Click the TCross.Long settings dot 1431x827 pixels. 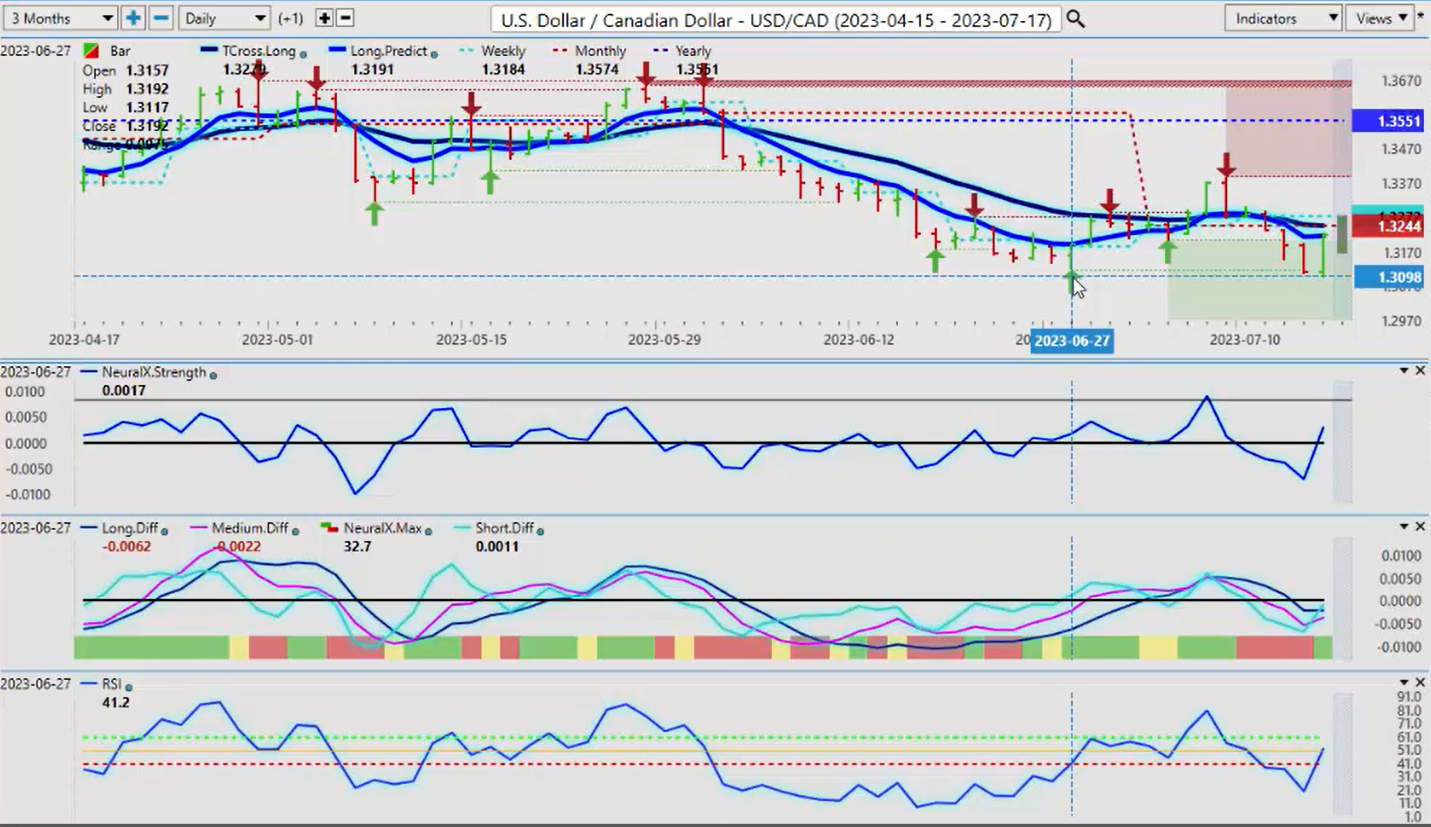tap(303, 52)
